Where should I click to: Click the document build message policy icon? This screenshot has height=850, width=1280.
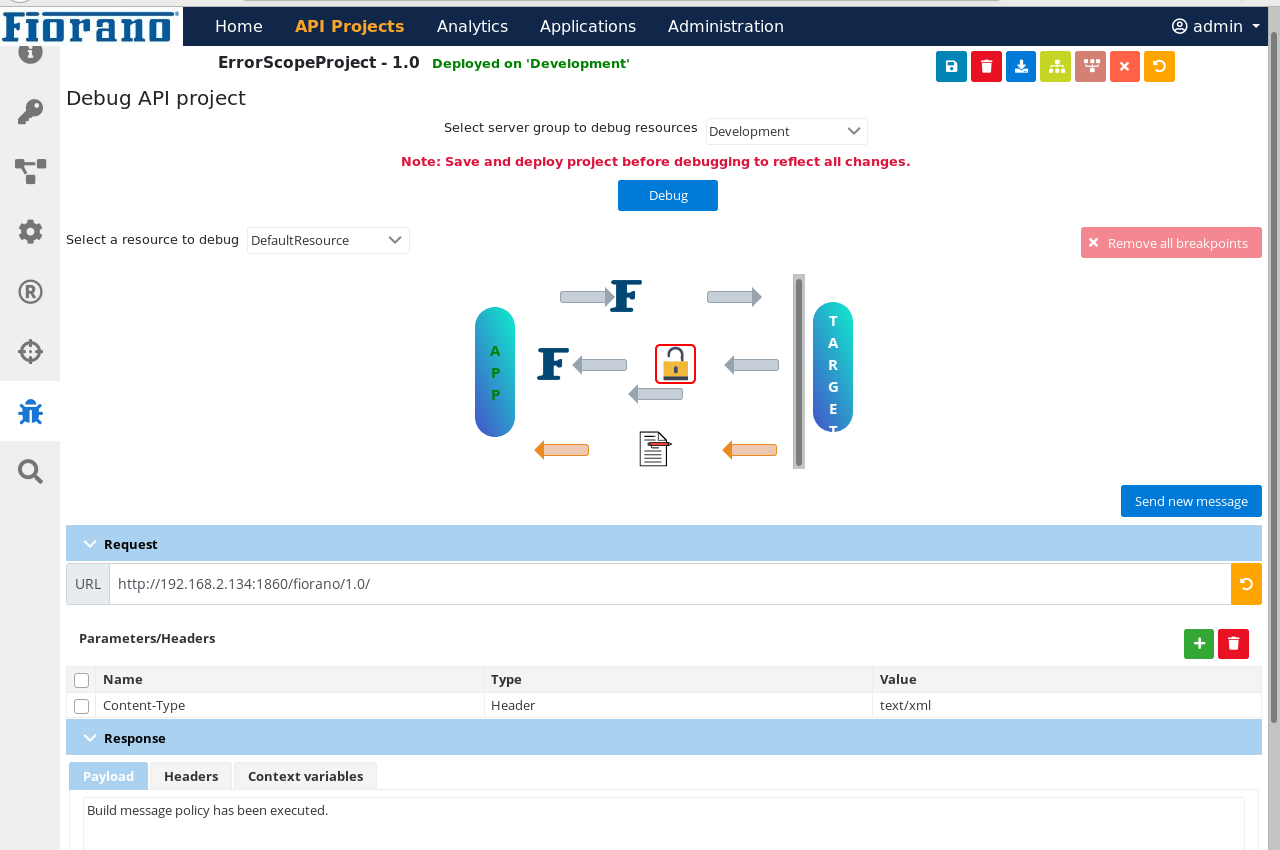(654, 449)
